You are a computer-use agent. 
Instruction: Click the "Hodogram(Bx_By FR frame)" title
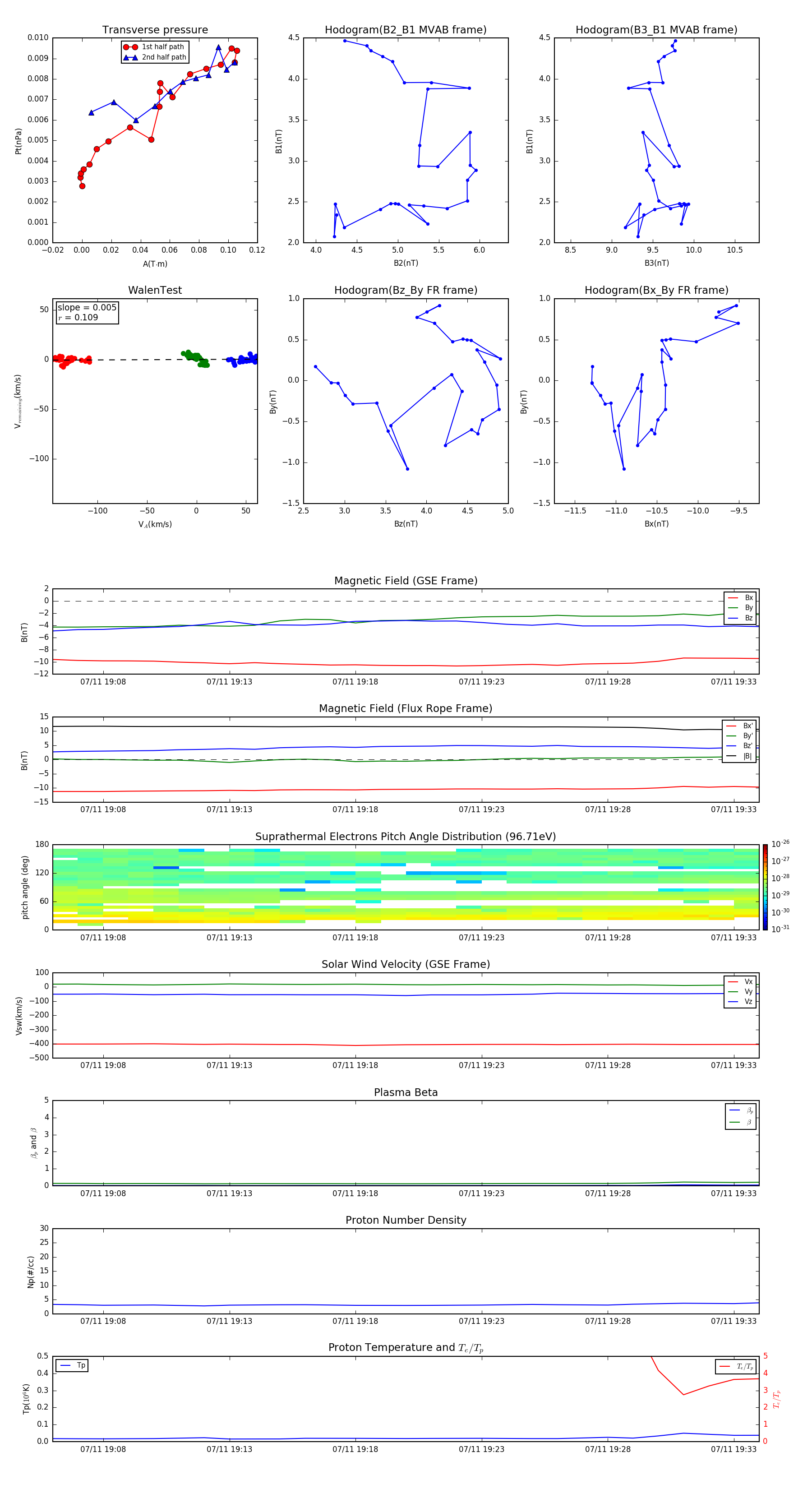tap(656, 290)
